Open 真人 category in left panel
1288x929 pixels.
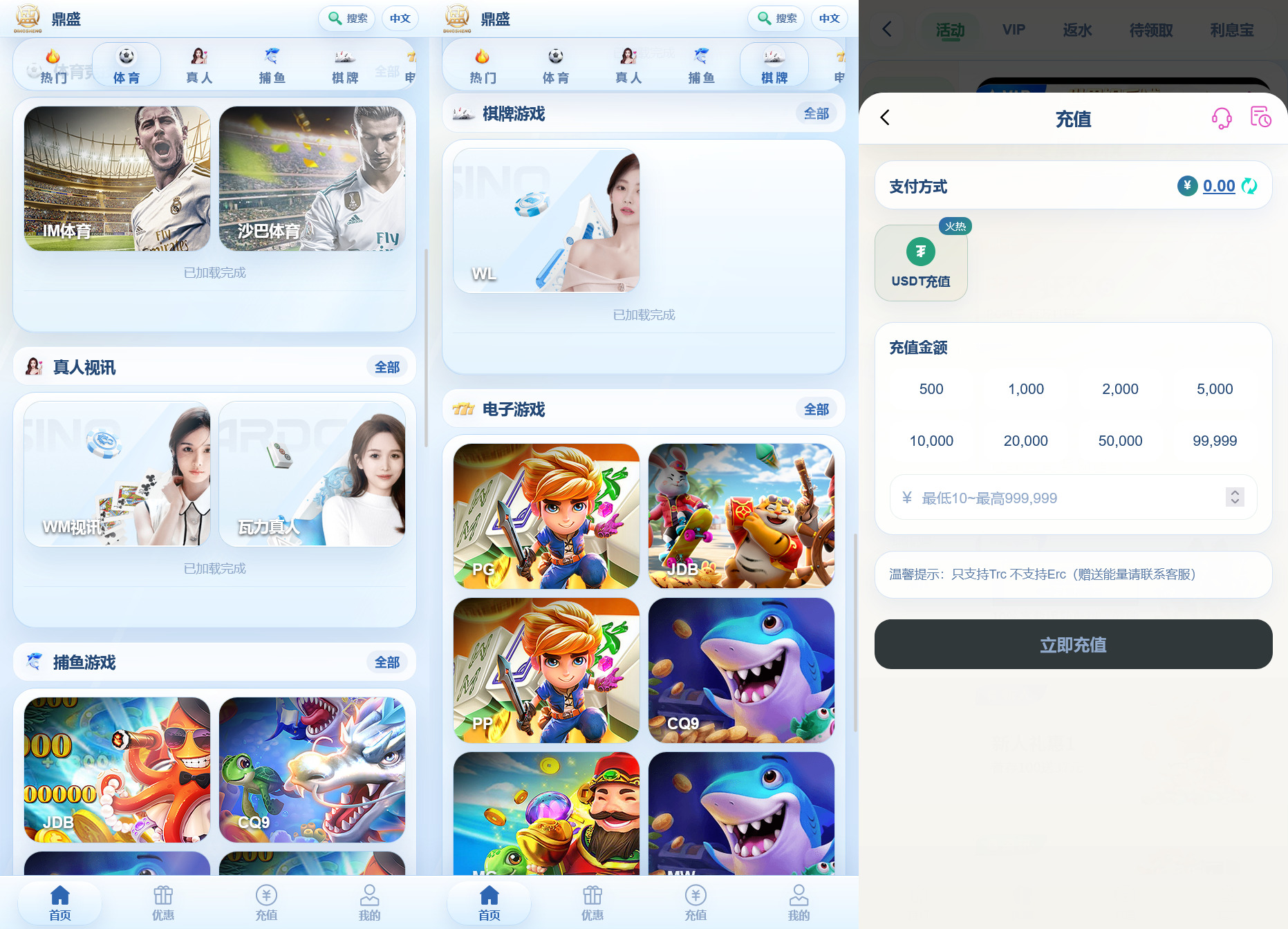[x=199, y=65]
